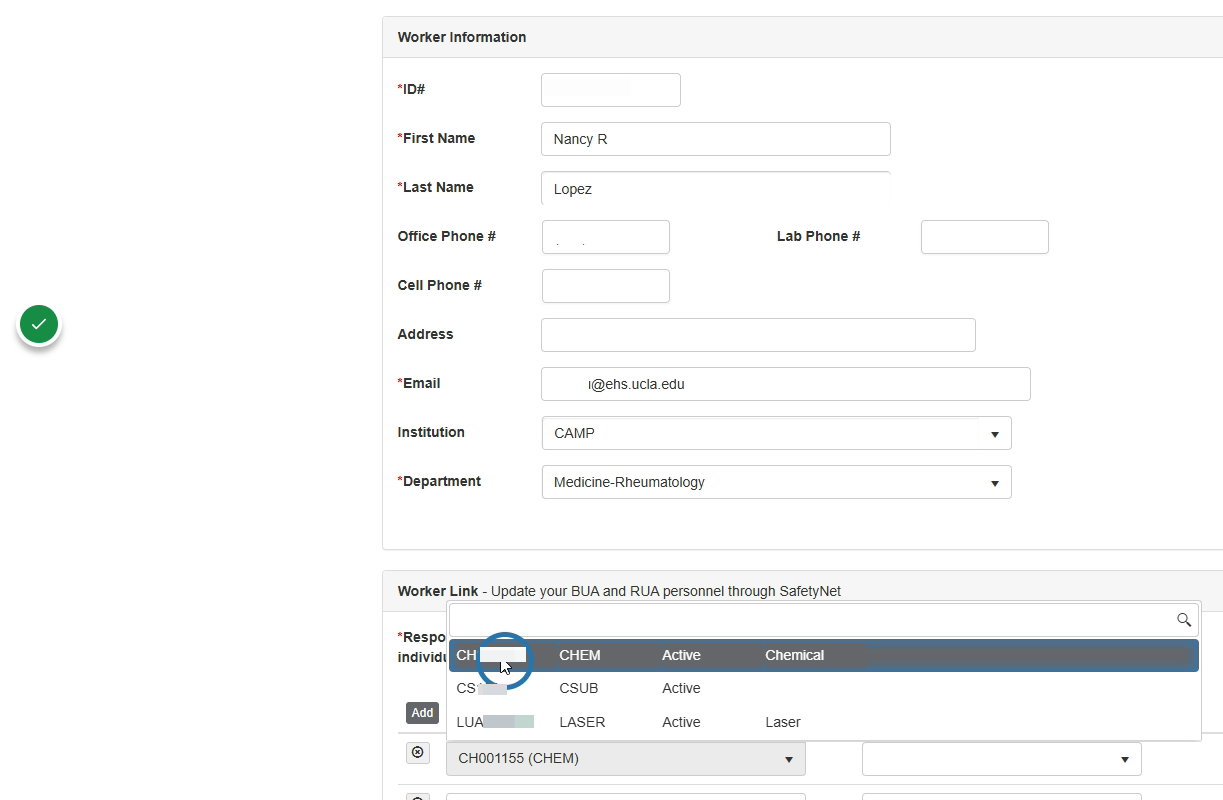Select the CSUB Active option
The width and height of the screenshot is (1223, 800).
point(824,688)
